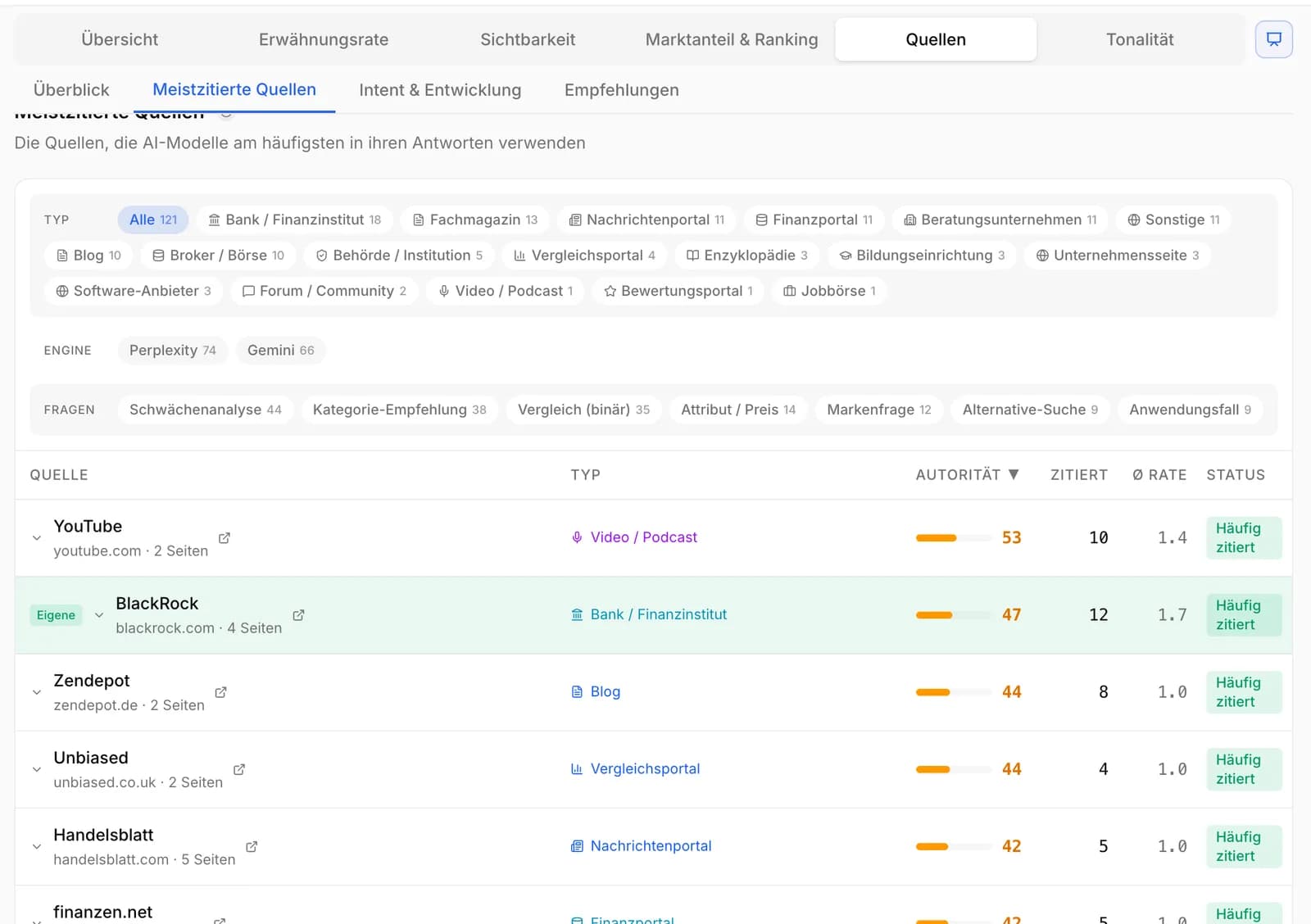Image resolution: width=1311 pixels, height=924 pixels.
Task: Click Nachrichtenportal type in Handelsblatt row
Action: pos(641,845)
